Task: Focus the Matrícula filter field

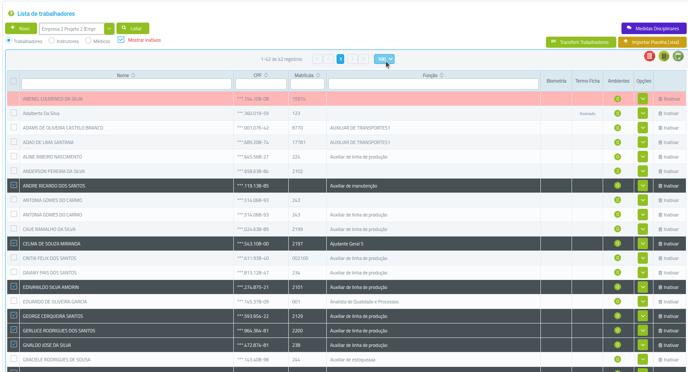Action: (x=308, y=84)
